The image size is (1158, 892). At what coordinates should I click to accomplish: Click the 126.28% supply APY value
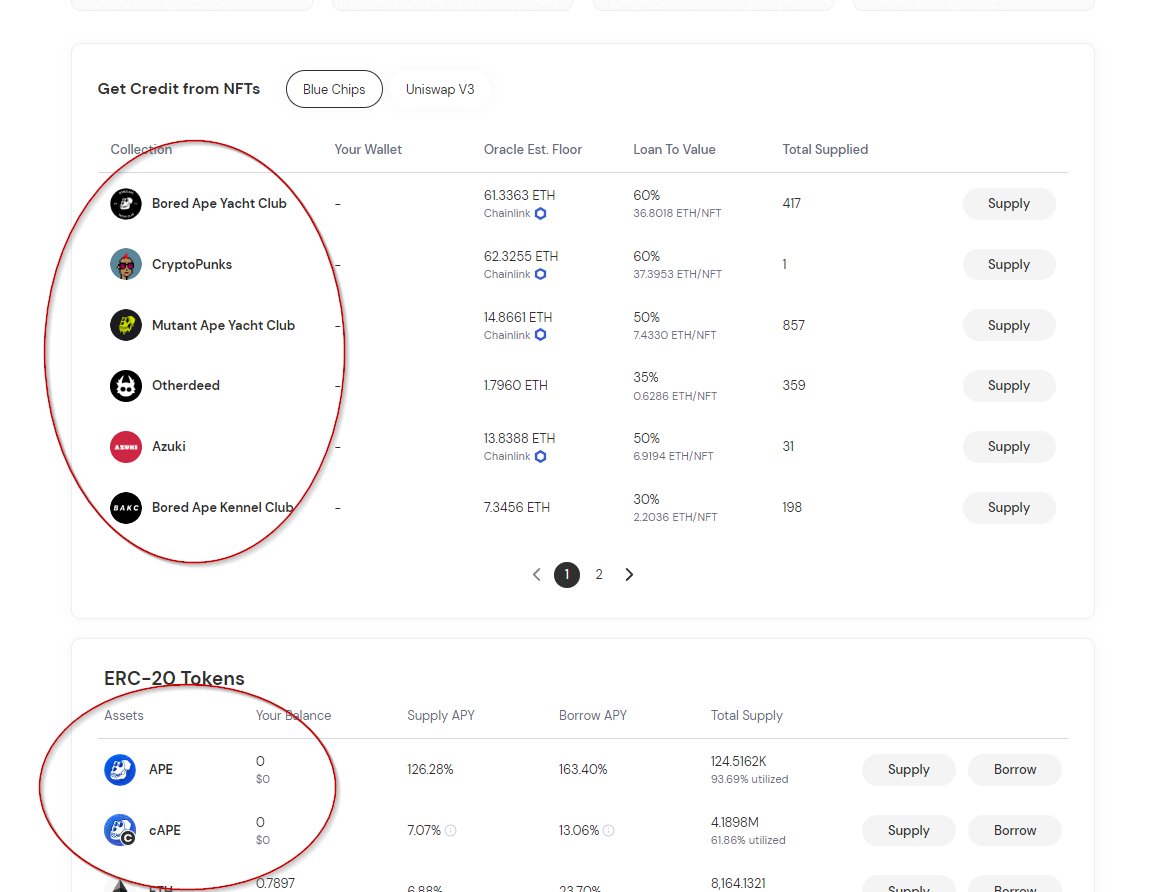click(x=430, y=769)
